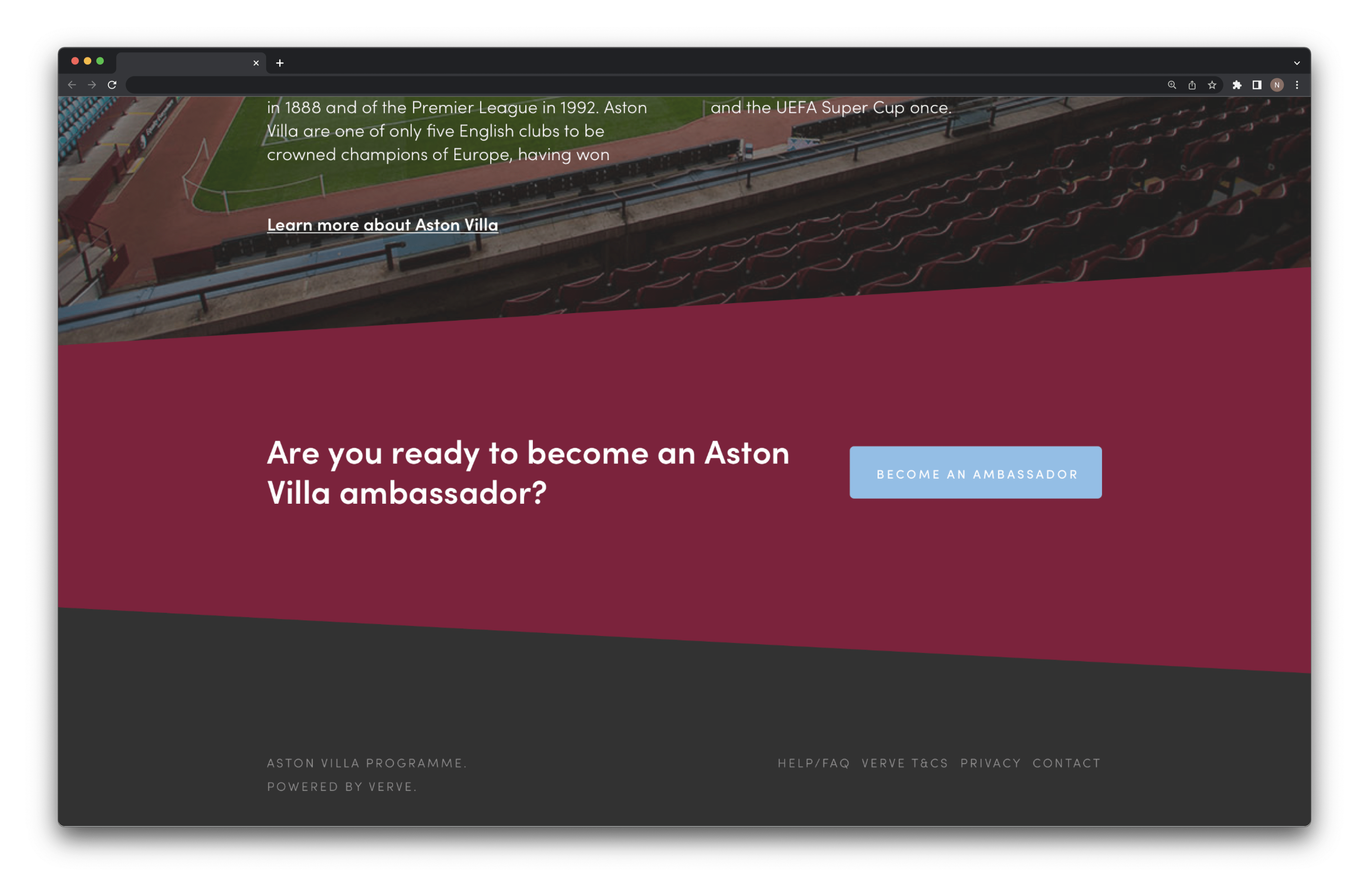Go back with the browser back arrow
This screenshot has height=896, width=1369.
[72, 85]
